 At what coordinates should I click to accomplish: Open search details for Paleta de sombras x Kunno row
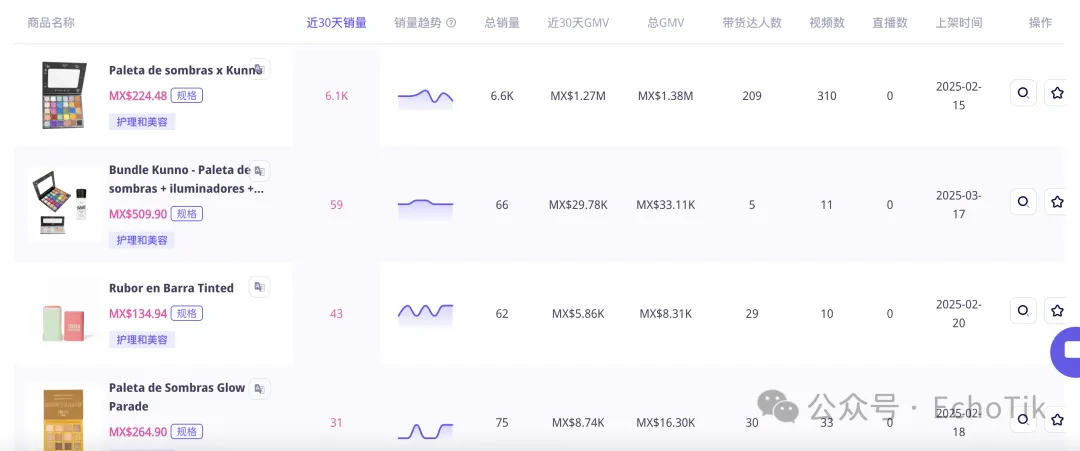click(1024, 92)
